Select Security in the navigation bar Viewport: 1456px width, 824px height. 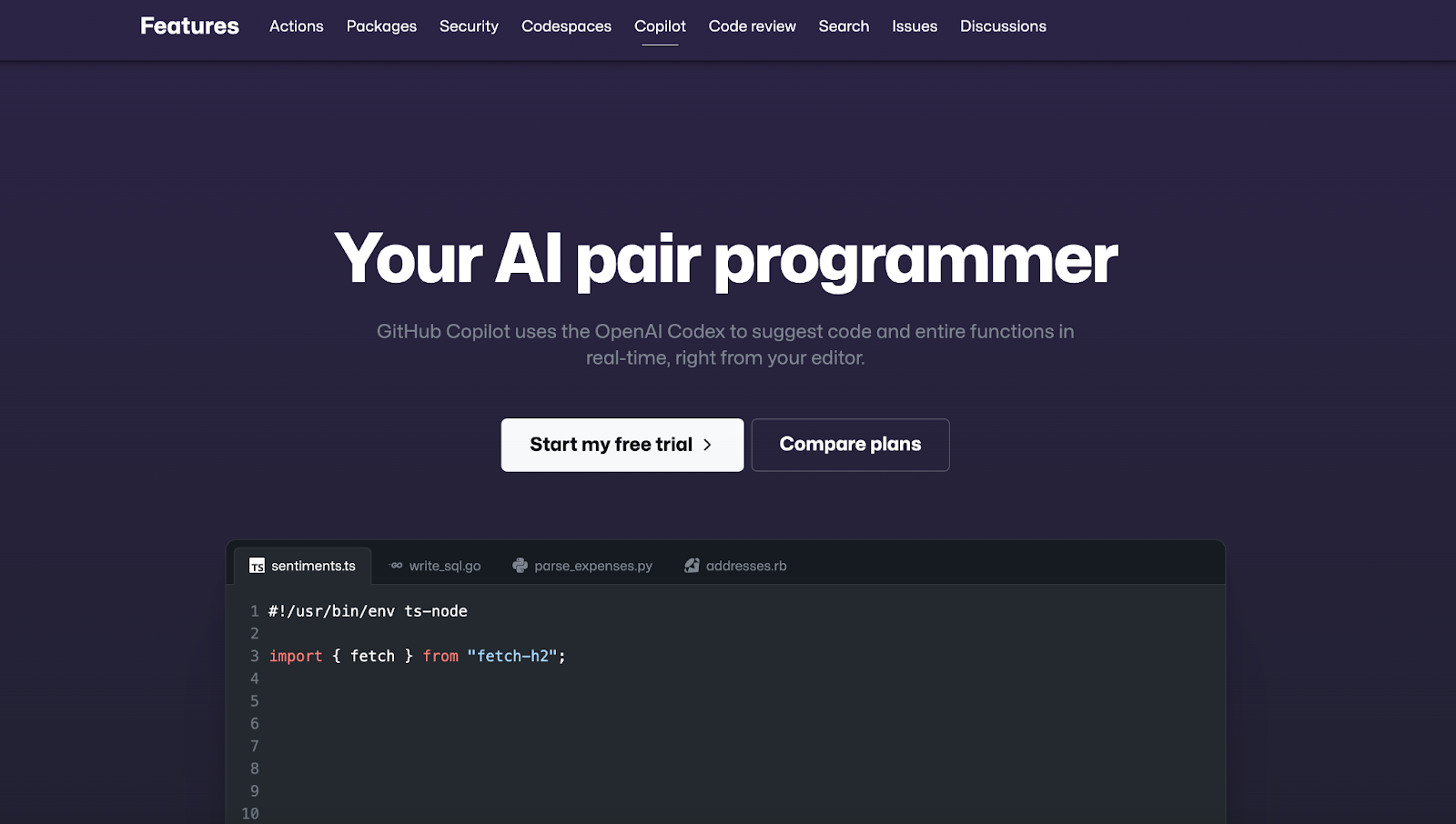coord(469,26)
